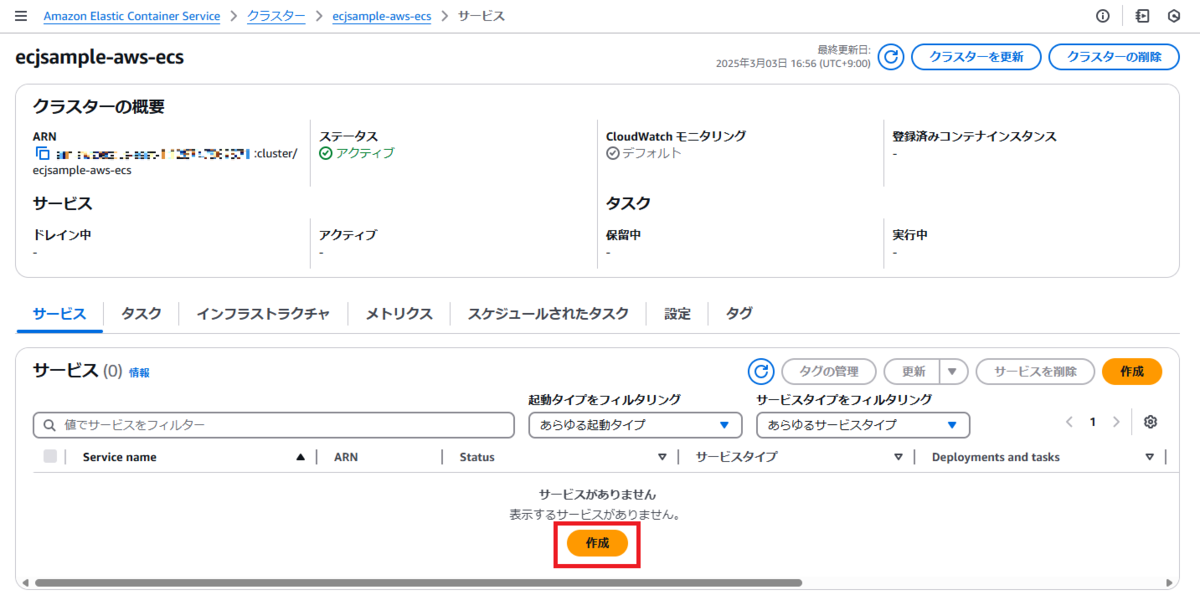Open the スケジュールされたタスク tab
Image resolution: width=1200 pixels, height=595 pixels.
[x=548, y=313]
